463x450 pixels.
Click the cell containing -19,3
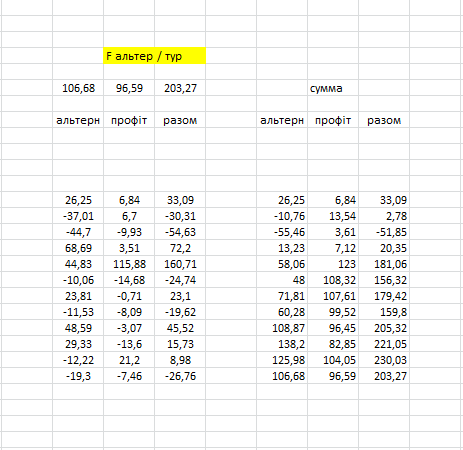click(78, 376)
